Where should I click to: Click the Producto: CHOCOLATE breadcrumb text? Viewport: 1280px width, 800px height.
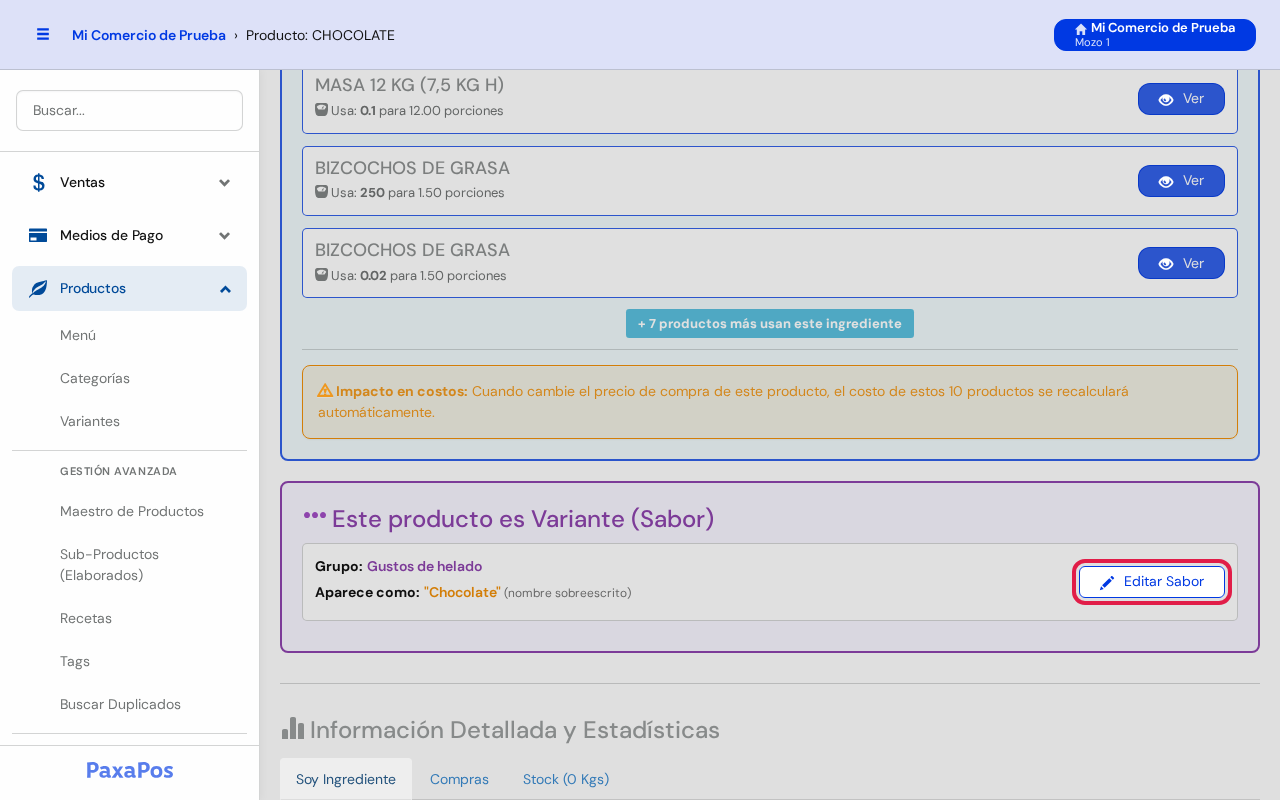point(320,35)
